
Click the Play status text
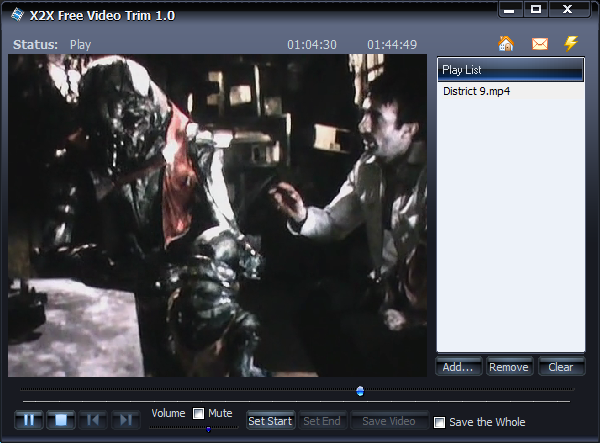coord(80,45)
